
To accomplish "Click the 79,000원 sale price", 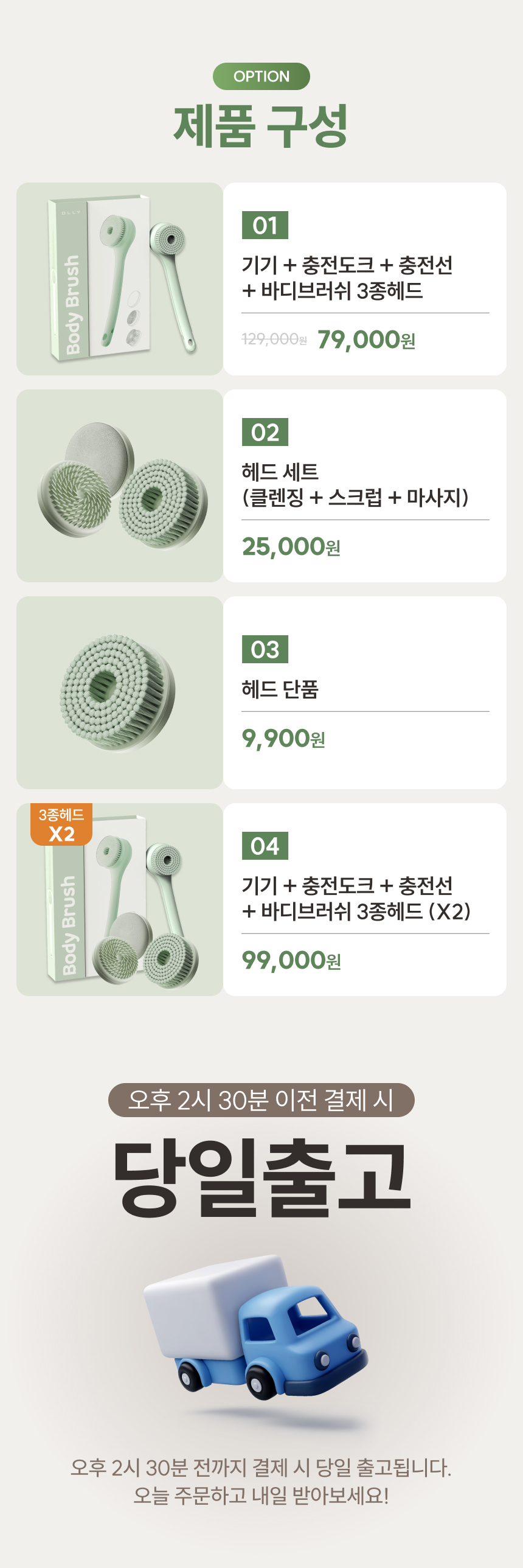I will click(366, 340).
